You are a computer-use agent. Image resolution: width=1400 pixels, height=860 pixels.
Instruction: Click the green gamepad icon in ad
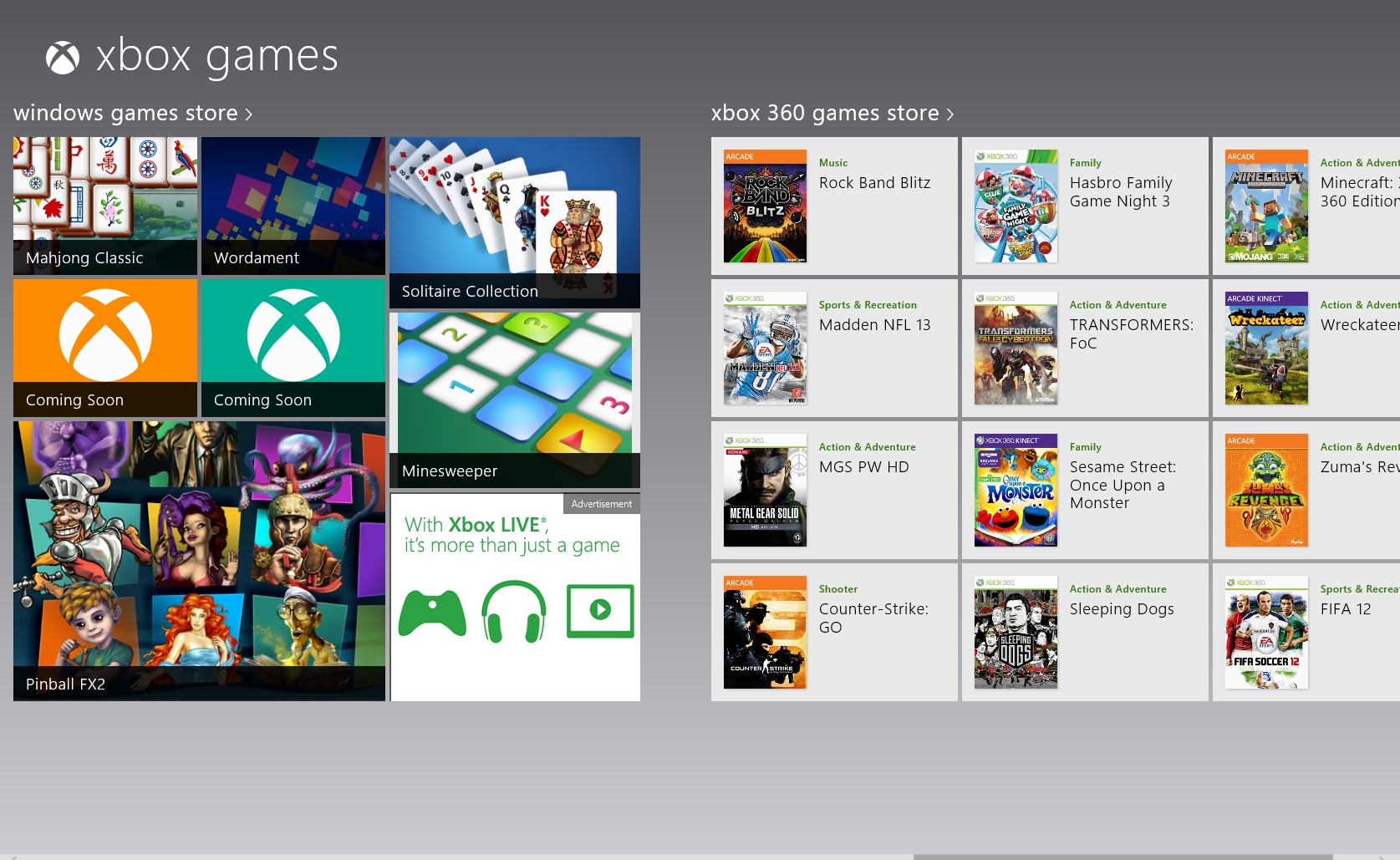[432, 613]
